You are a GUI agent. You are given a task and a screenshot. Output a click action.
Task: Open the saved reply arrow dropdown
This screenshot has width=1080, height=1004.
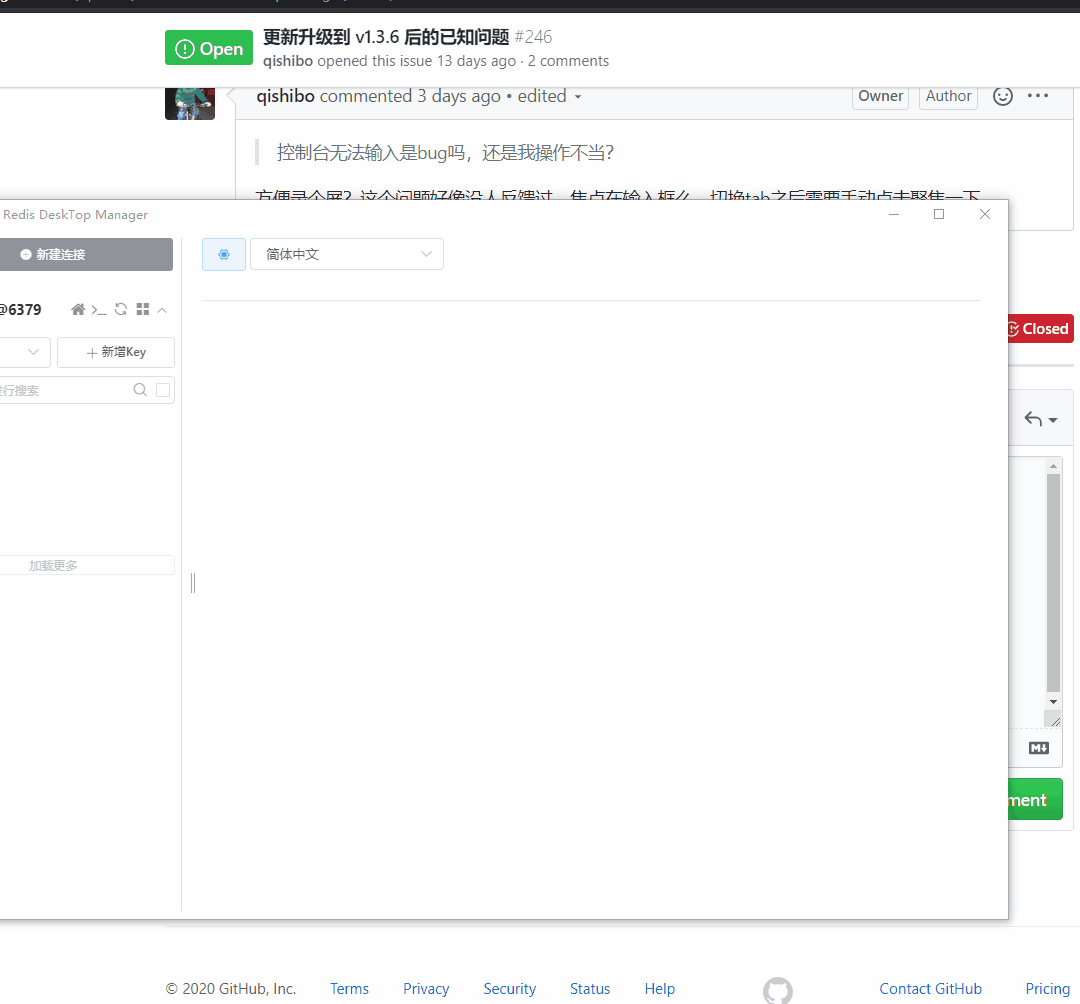pos(1040,419)
